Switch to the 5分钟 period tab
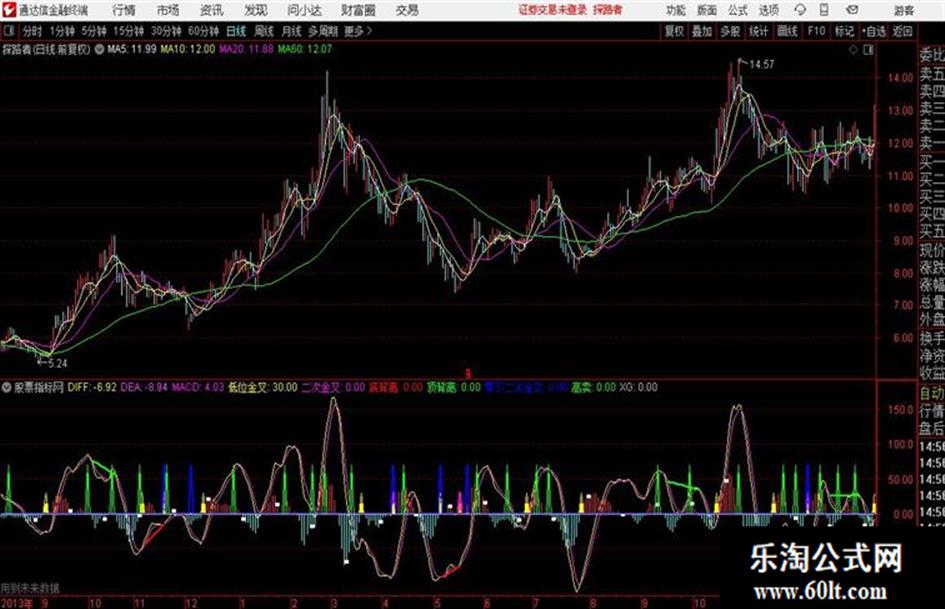 tap(93, 31)
